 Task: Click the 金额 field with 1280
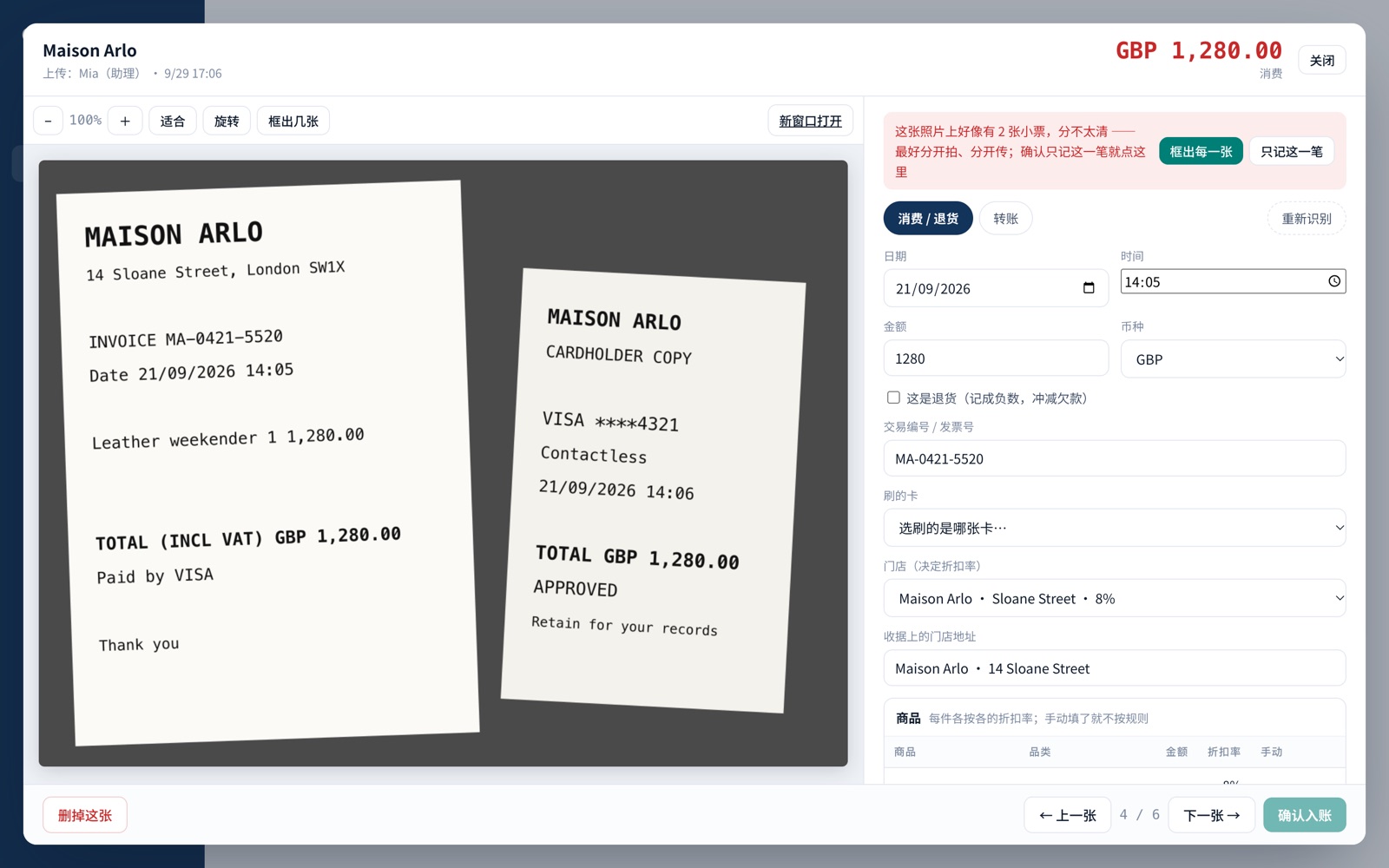point(996,358)
